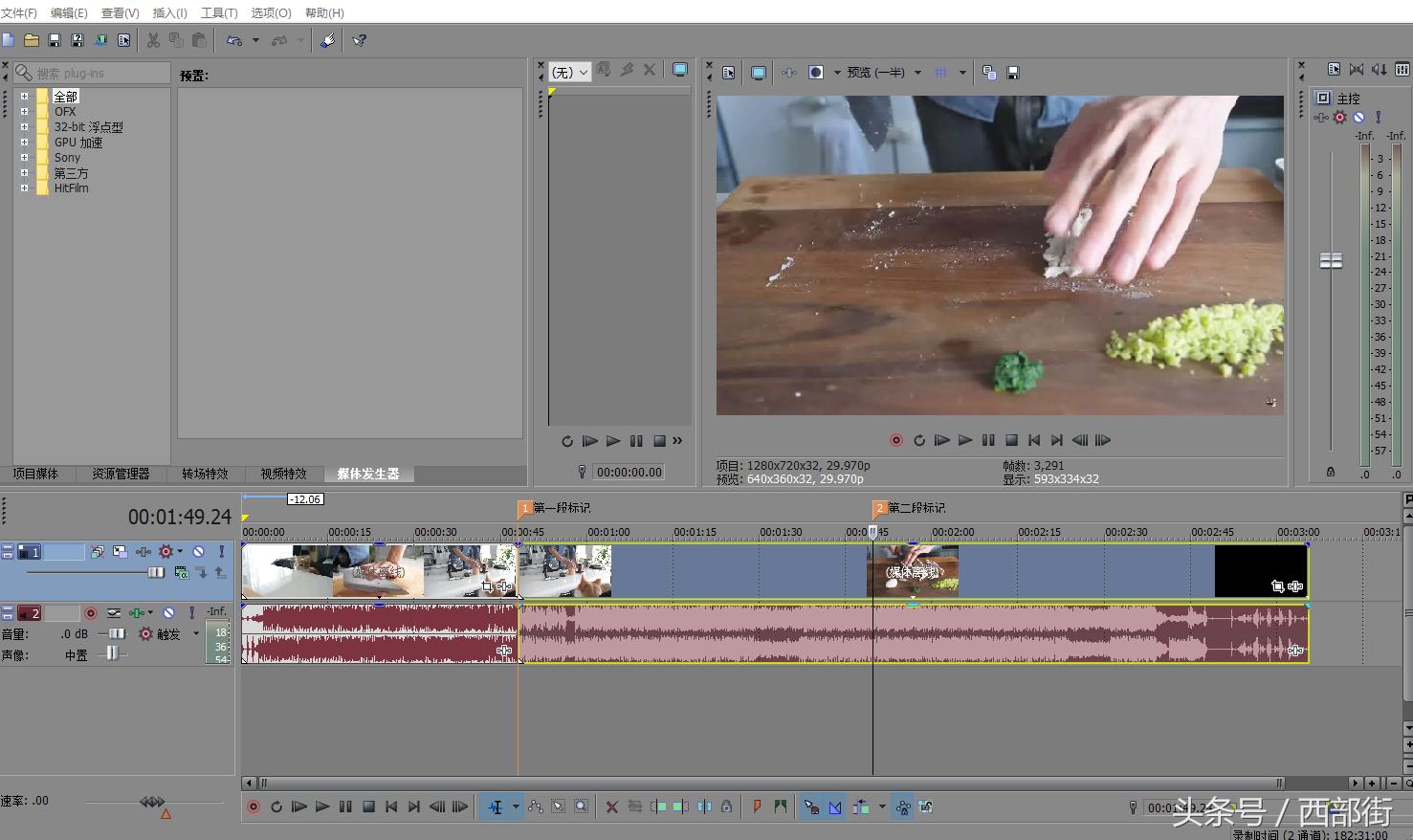
Task: Mute audio track 2
Action: pos(168,613)
